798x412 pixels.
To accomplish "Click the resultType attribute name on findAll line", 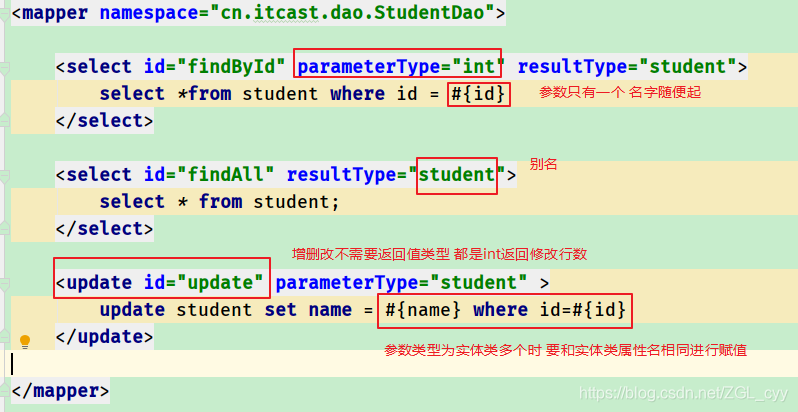I will [x=341, y=175].
